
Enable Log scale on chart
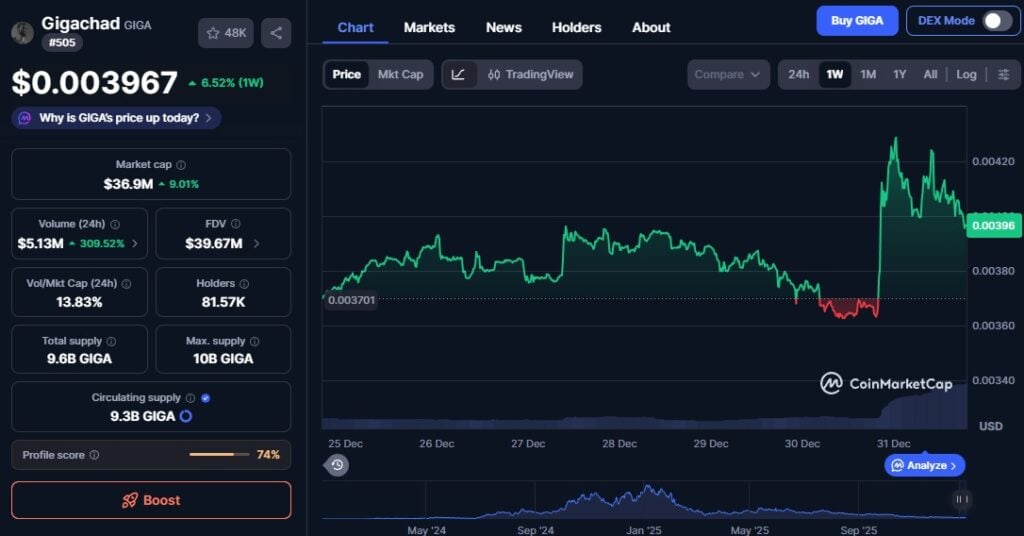coord(966,75)
